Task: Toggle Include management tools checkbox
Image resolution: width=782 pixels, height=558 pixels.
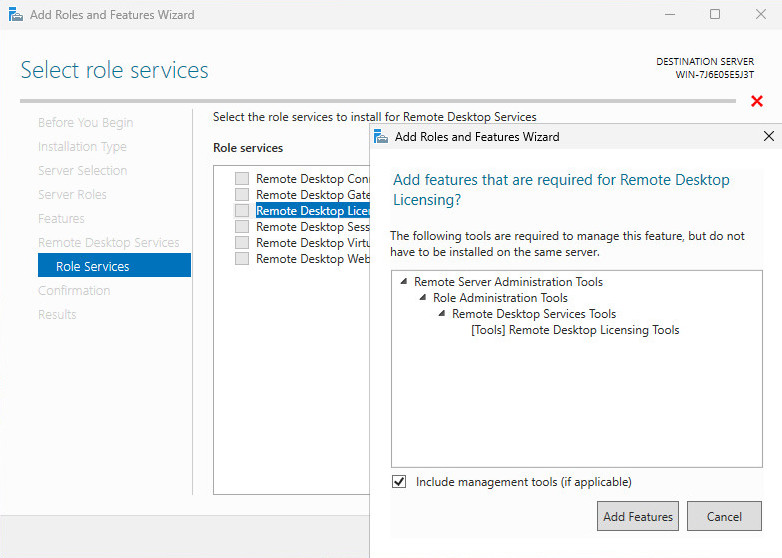Action: [399, 482]
